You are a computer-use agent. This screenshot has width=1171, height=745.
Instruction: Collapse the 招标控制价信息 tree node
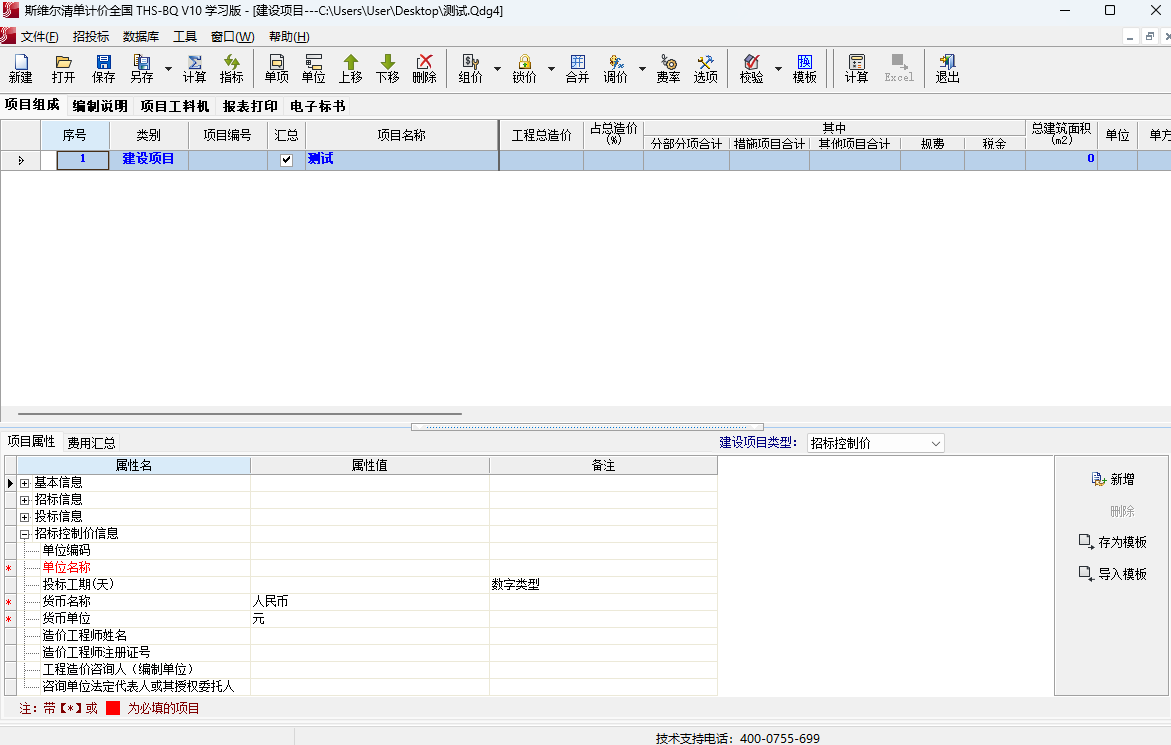(25, 534)
